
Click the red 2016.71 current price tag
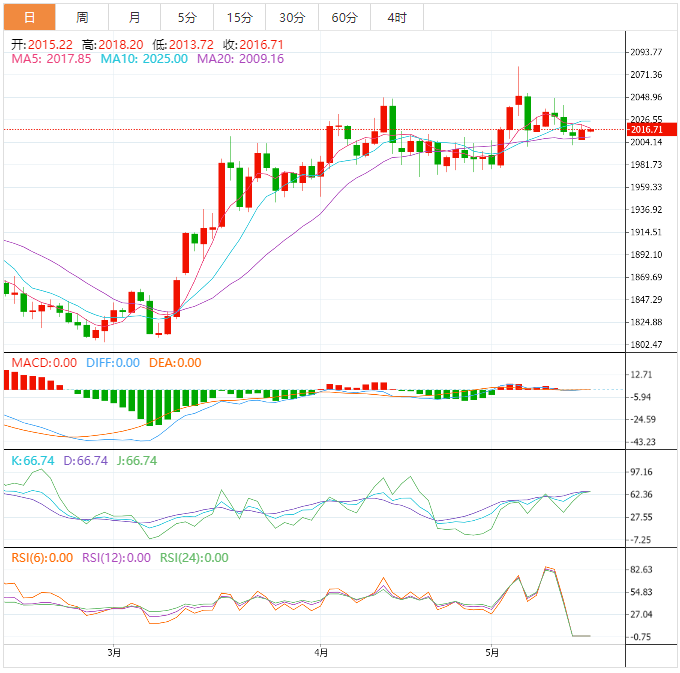pos(648,130)
